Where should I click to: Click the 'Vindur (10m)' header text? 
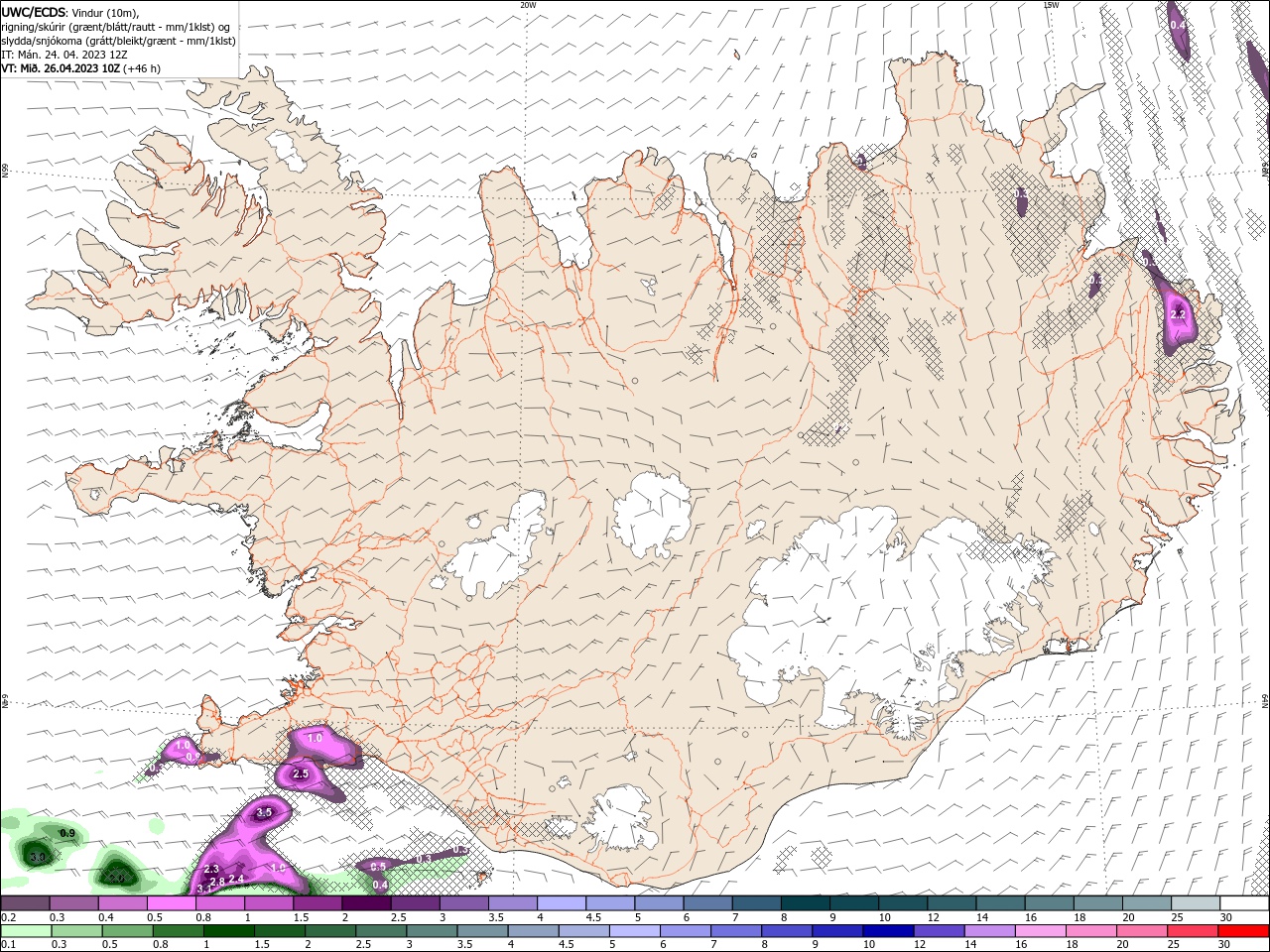pyautogui.click(x=106, y=12)
